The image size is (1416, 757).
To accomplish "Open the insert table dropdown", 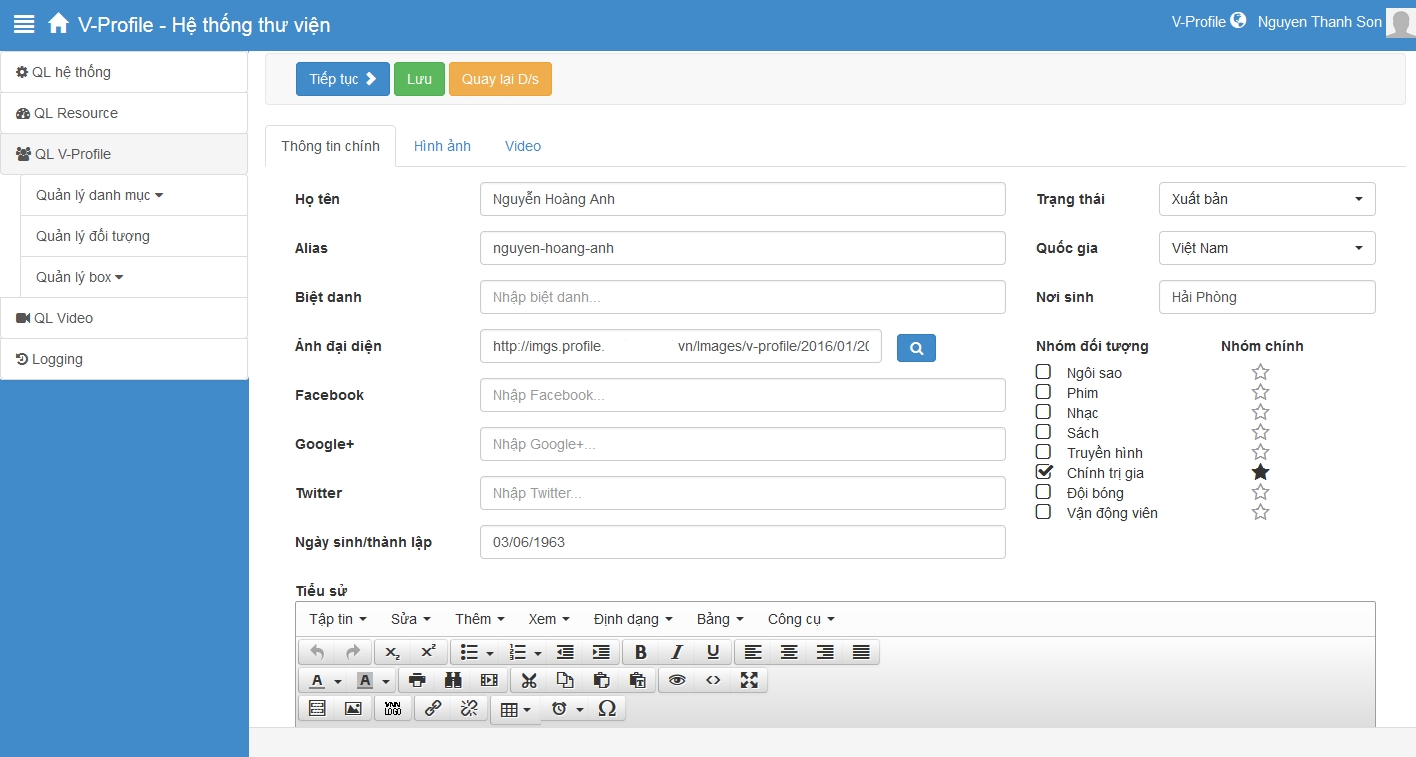I will click(x=515, y=709).
